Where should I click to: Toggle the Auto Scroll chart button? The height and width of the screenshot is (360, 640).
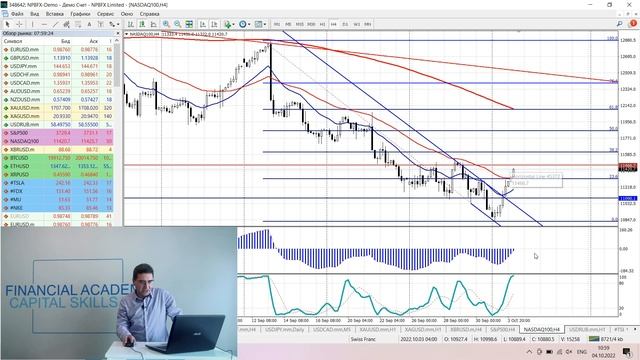click(x=203, y=24)
